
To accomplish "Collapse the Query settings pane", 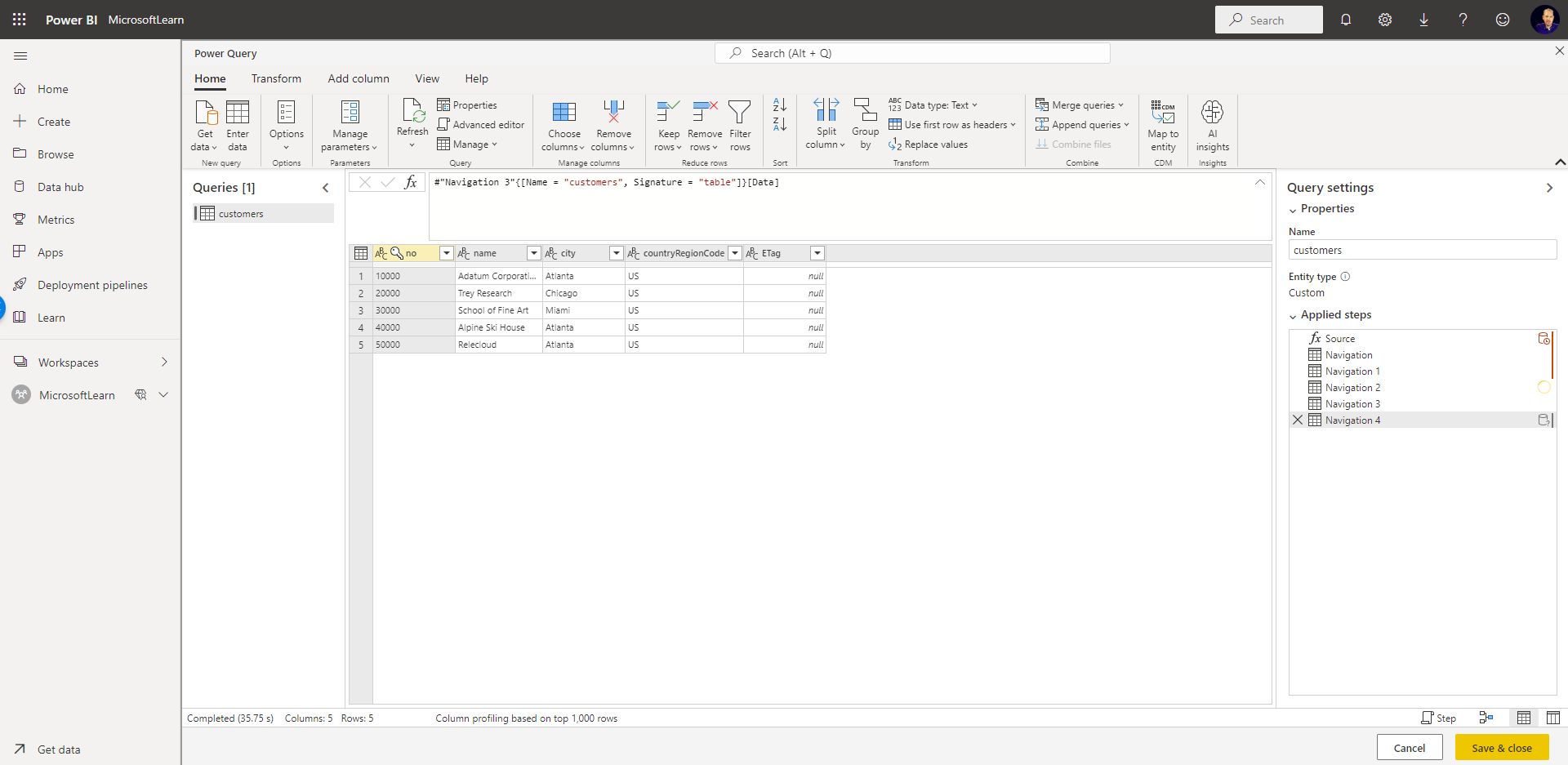I will tap(1549, 188).
